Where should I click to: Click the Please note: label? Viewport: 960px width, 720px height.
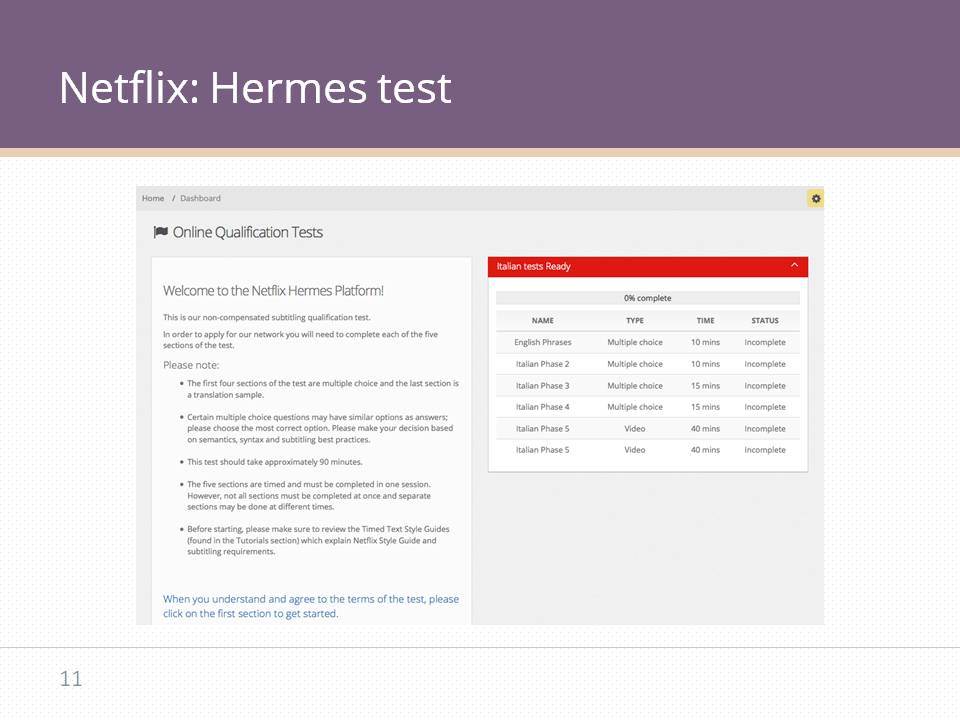click(191, 365)
